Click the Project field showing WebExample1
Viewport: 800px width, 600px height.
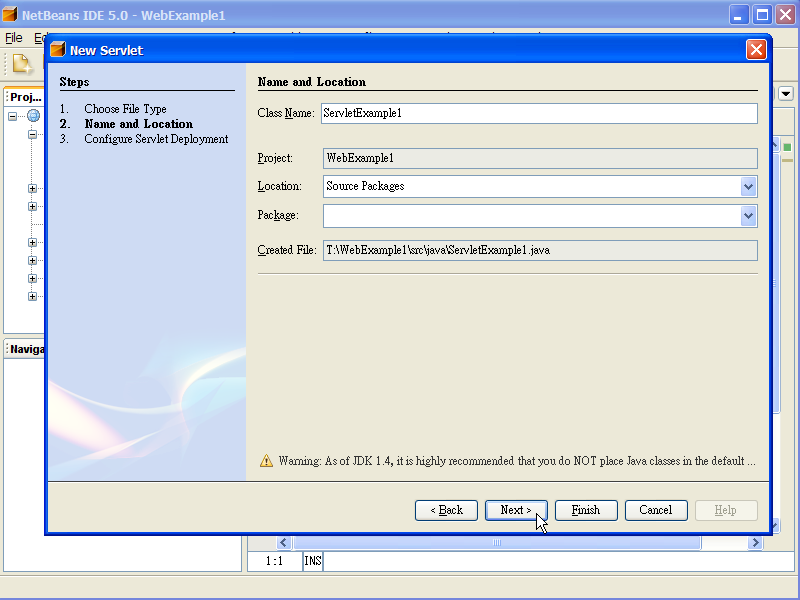[x=540, y=158]
